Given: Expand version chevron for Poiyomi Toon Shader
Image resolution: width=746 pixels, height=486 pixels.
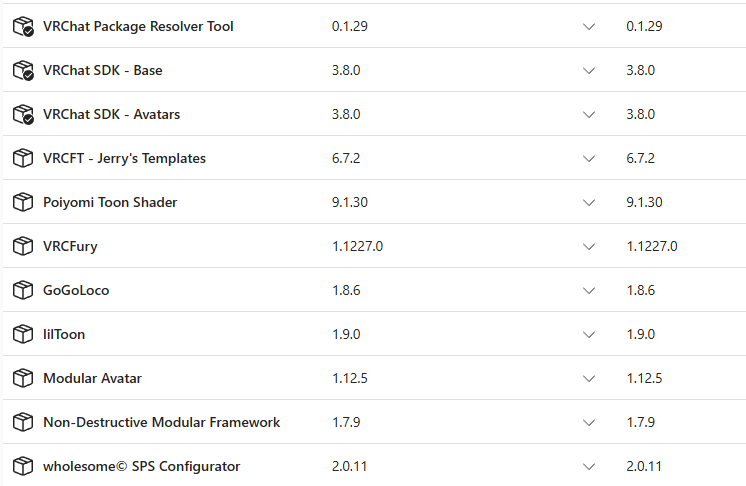Looking at the screenshot, I should click(589, 203).
